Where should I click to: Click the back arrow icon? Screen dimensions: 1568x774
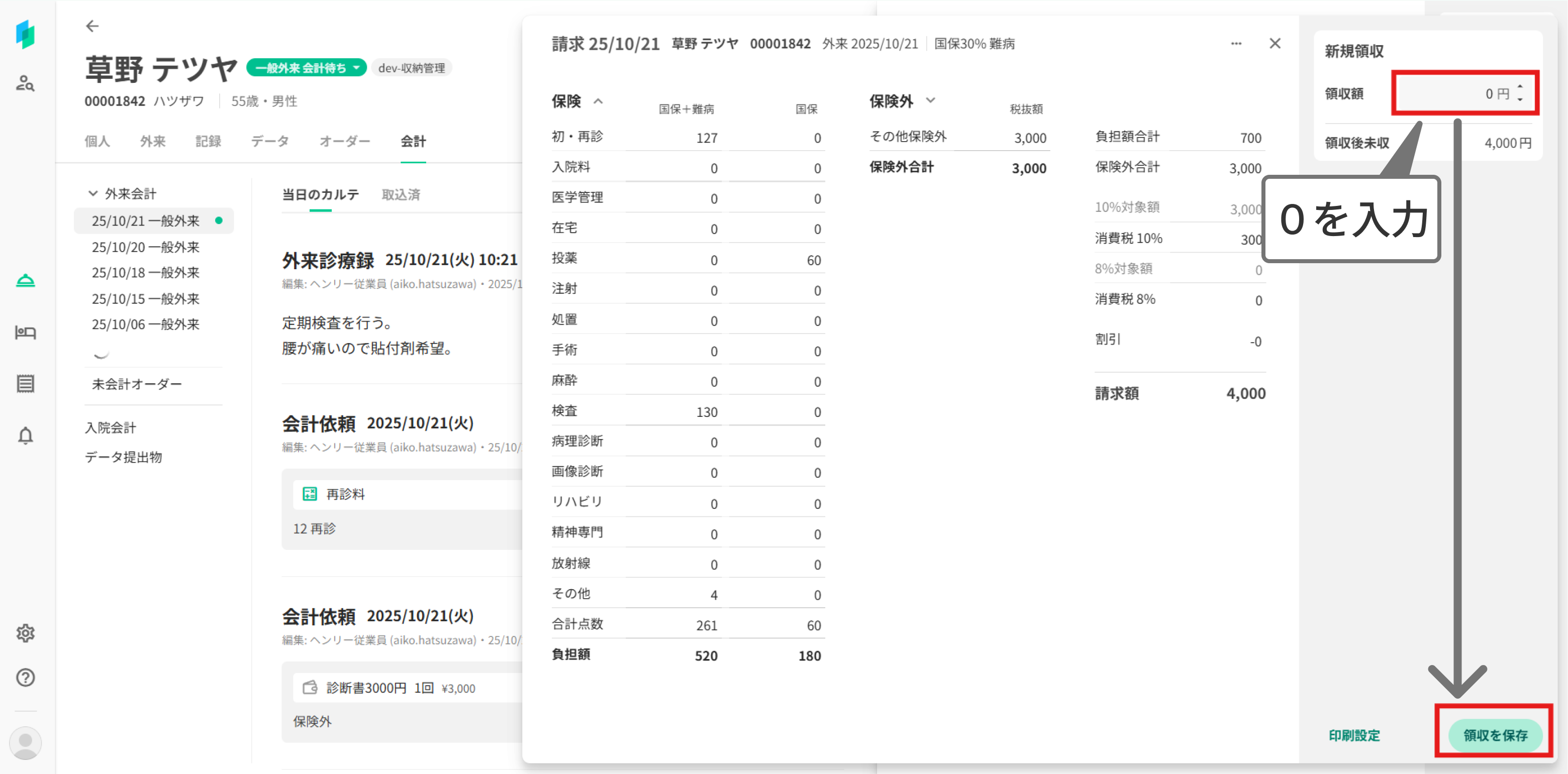92,26
